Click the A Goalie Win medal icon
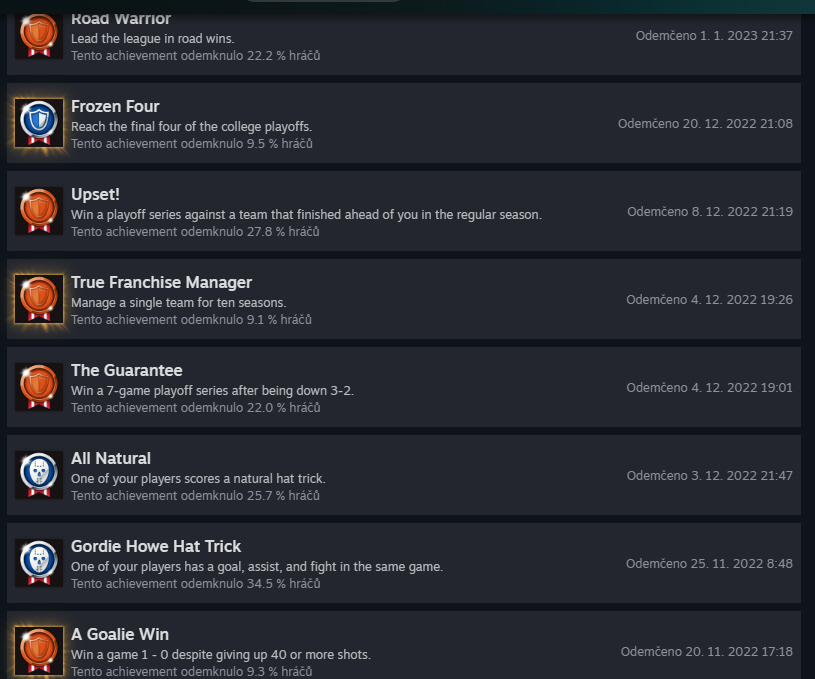The width and height of the screenshot is (815, 679). tap(39, 651)
